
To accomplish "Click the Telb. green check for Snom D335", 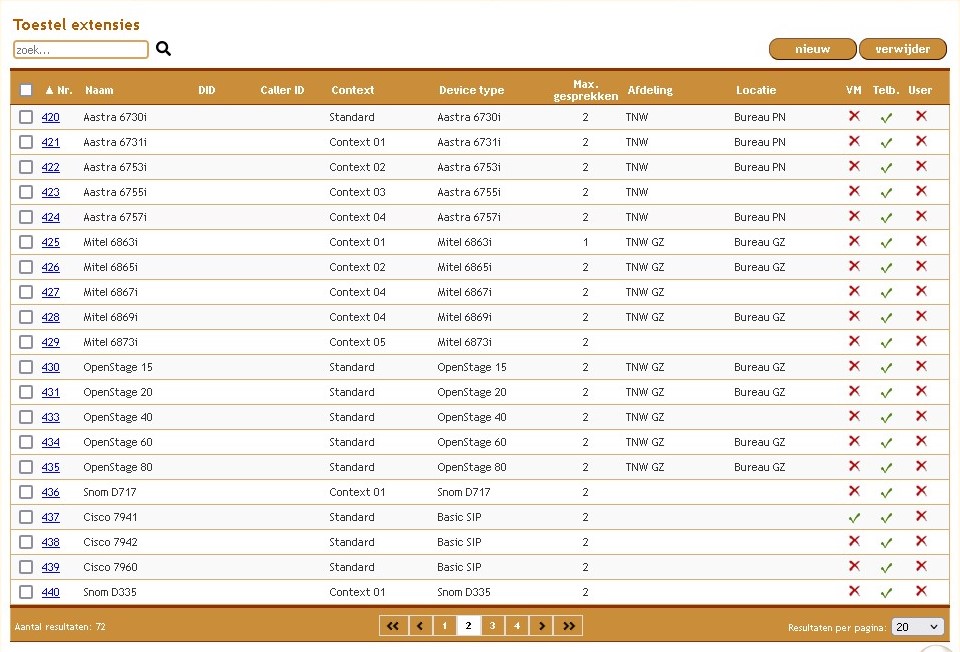I will coord(886,593).
